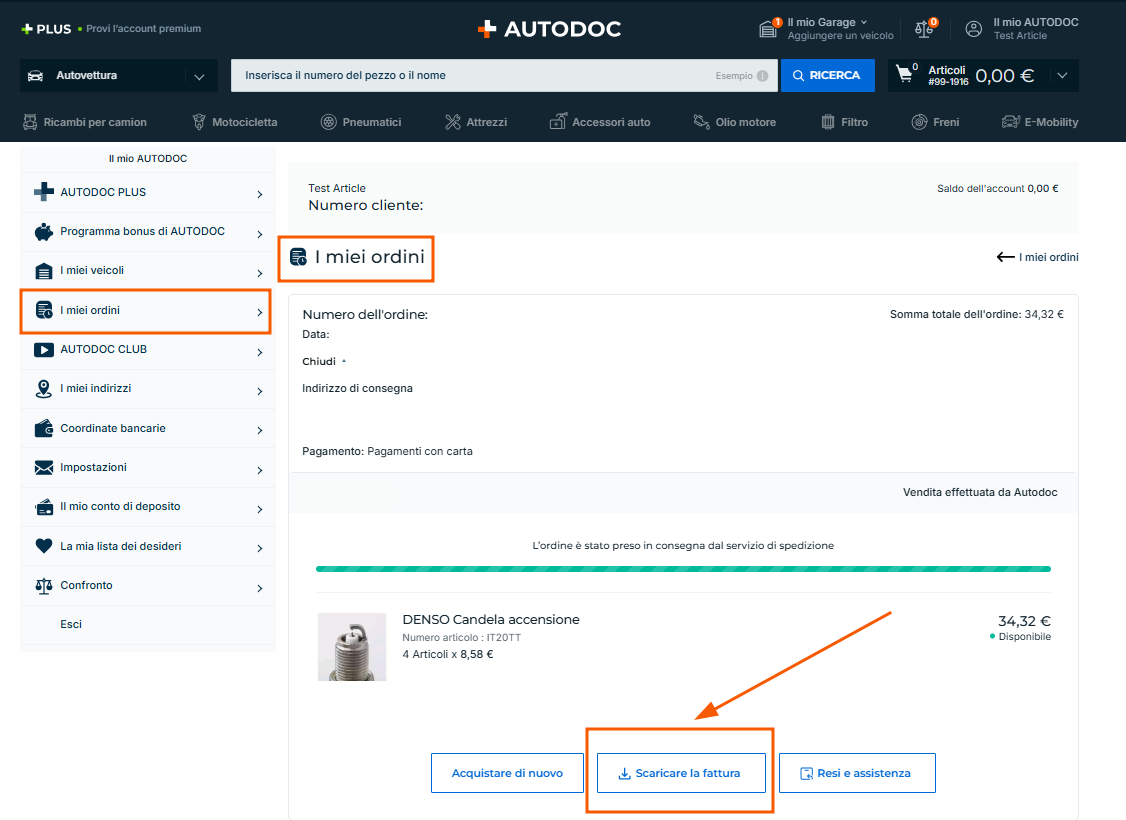Click the AUTODOC logo in header

549,29
